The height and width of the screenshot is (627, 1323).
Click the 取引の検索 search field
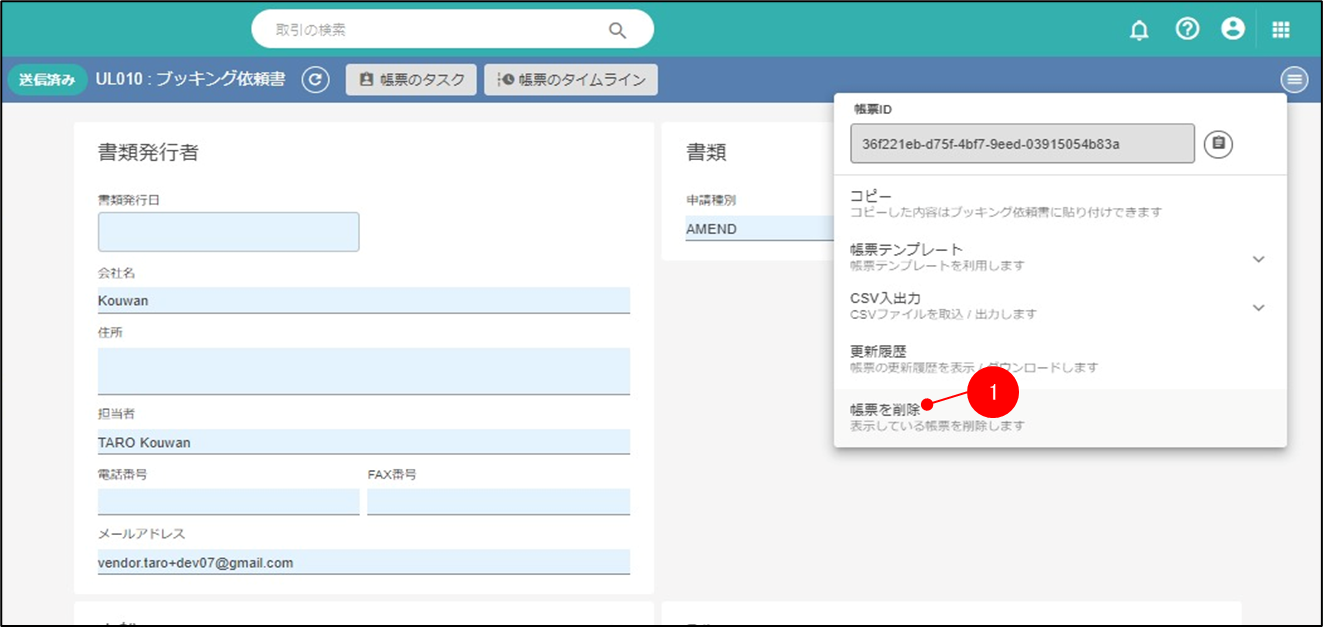(430, 30)
